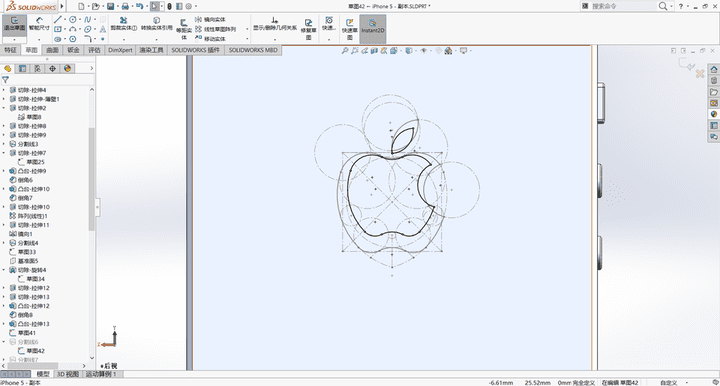The image size is (720, 386).
Task: Click the 移动实体 Move Entities tool
Action: [210, 39]
